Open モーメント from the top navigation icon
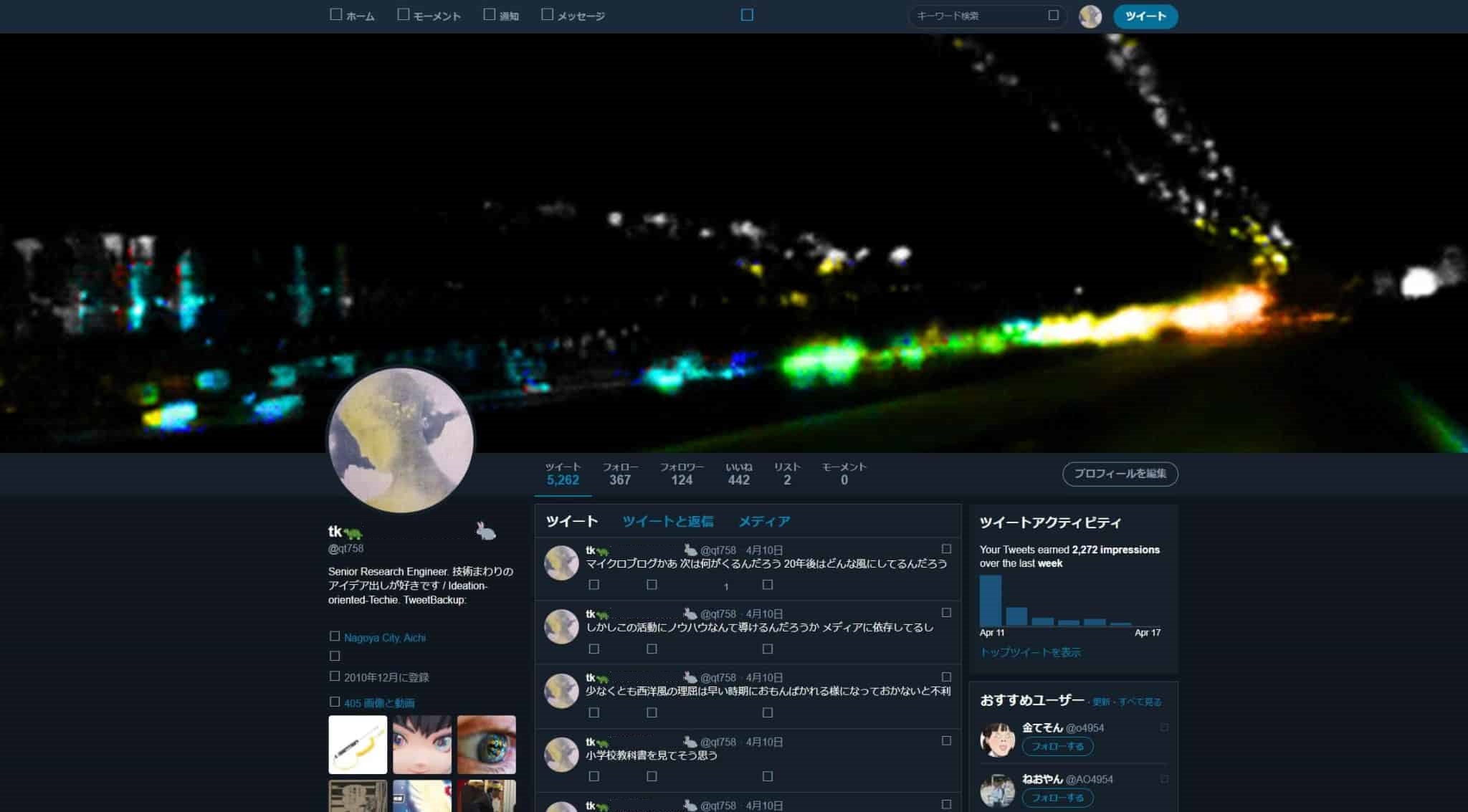This screenshot has width=1468, height=812. click(x=403, y=14)
